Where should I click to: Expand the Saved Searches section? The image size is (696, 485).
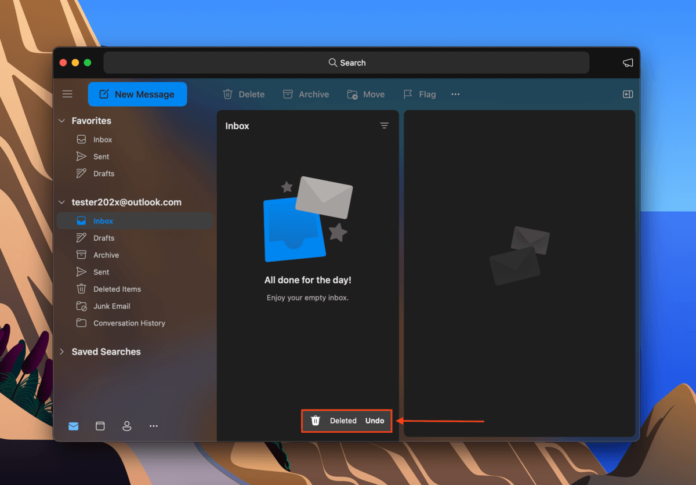pyautogui.click(x=62, y=352)
